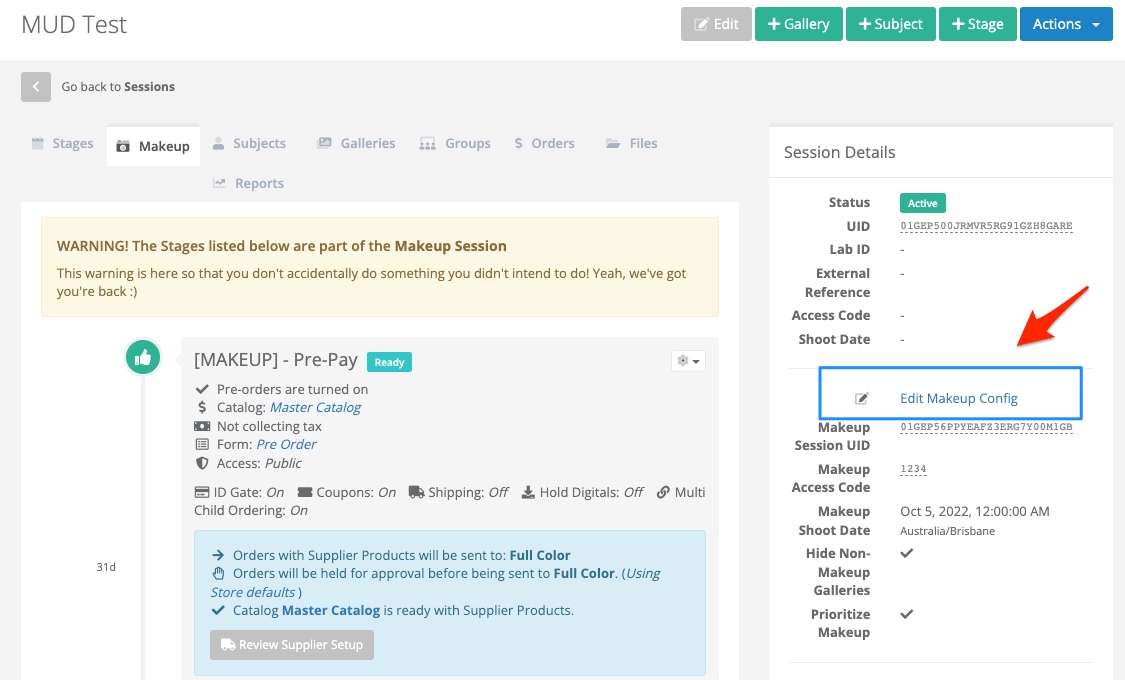
Task: Click the edit pencil icon beside Makeup Config
Action: coord(862,398)
